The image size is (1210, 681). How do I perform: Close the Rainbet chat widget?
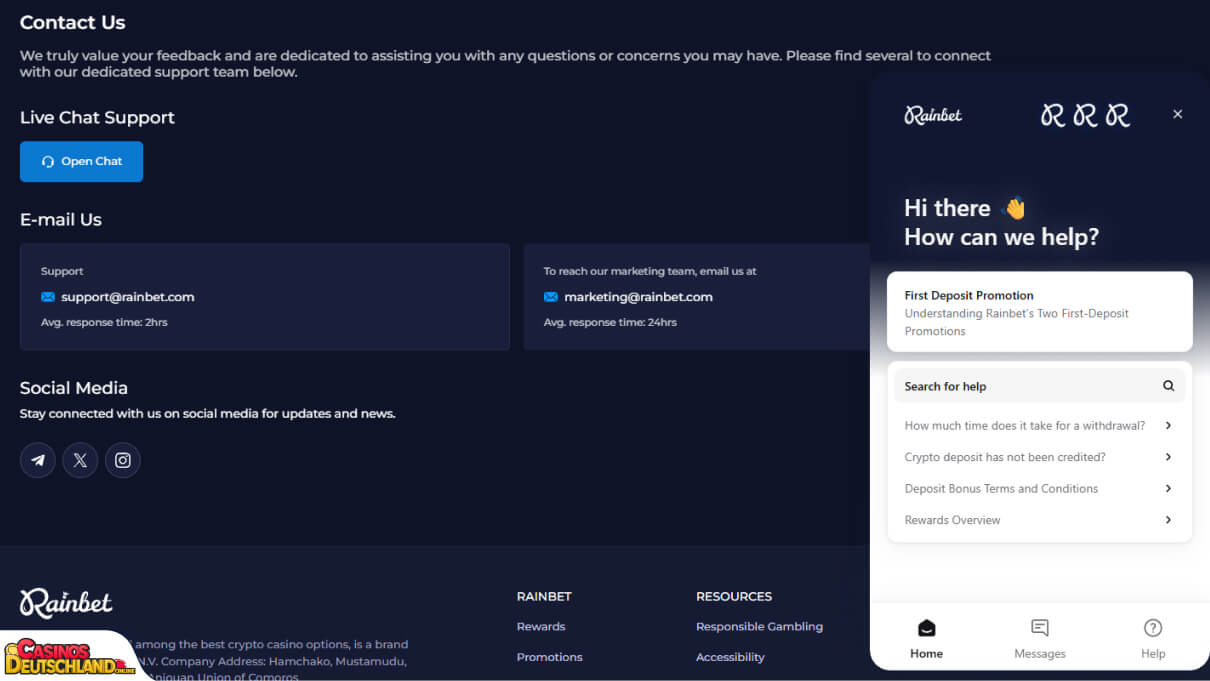[x=1178, y=114]
